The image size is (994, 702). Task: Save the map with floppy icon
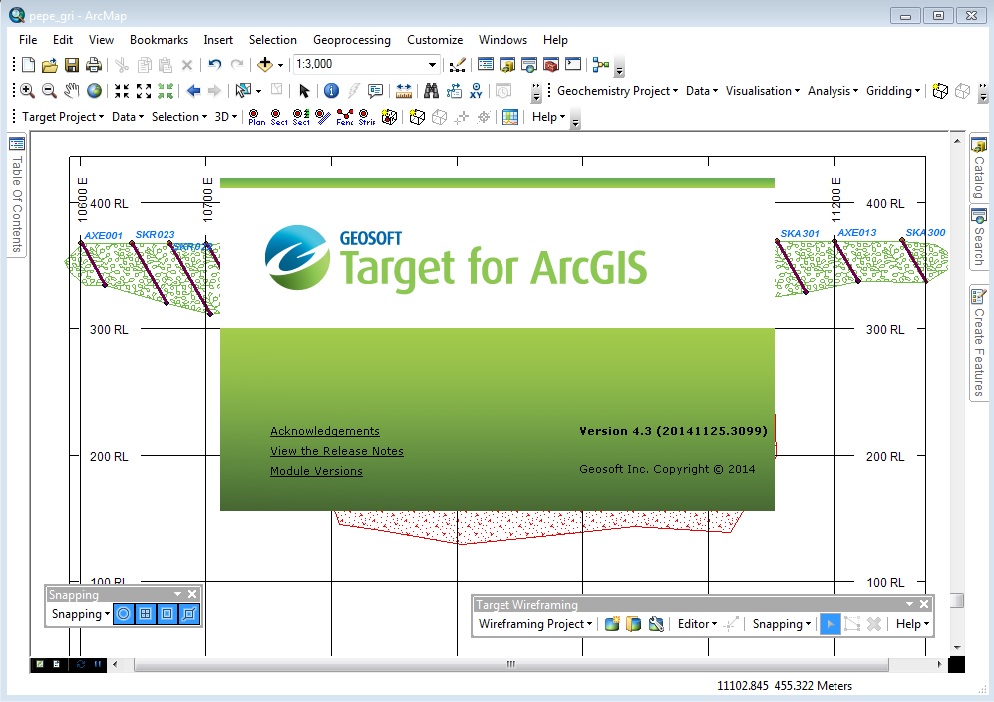[72, 64]
